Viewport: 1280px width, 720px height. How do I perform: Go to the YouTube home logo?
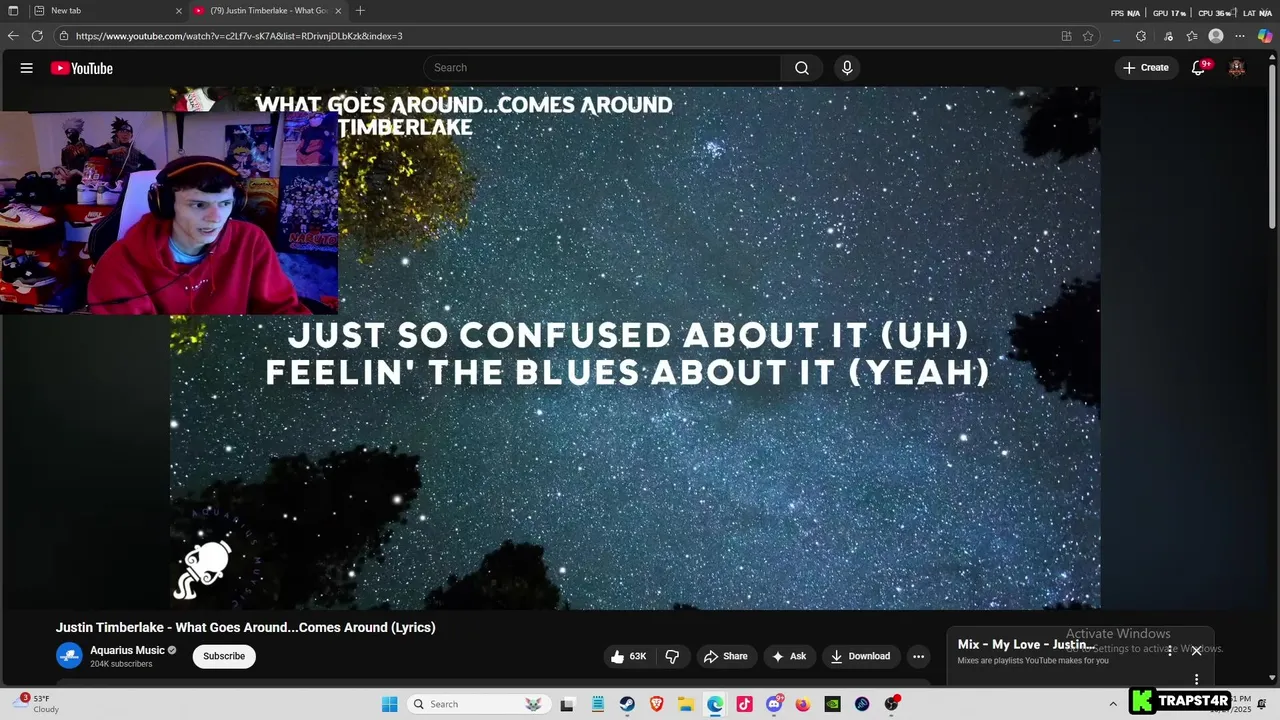click(82, 68)
